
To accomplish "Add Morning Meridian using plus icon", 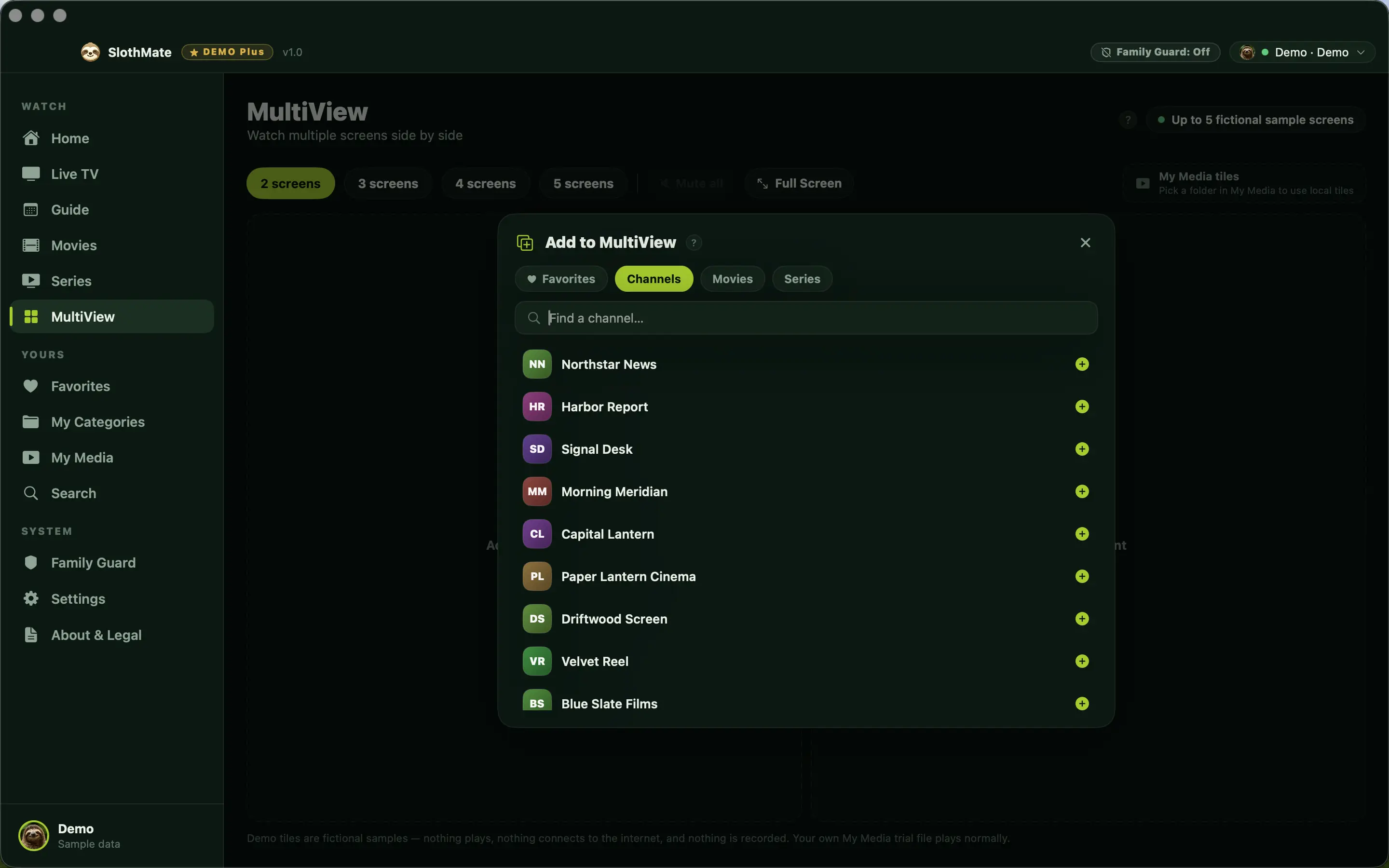I will tap(1082, 491).
